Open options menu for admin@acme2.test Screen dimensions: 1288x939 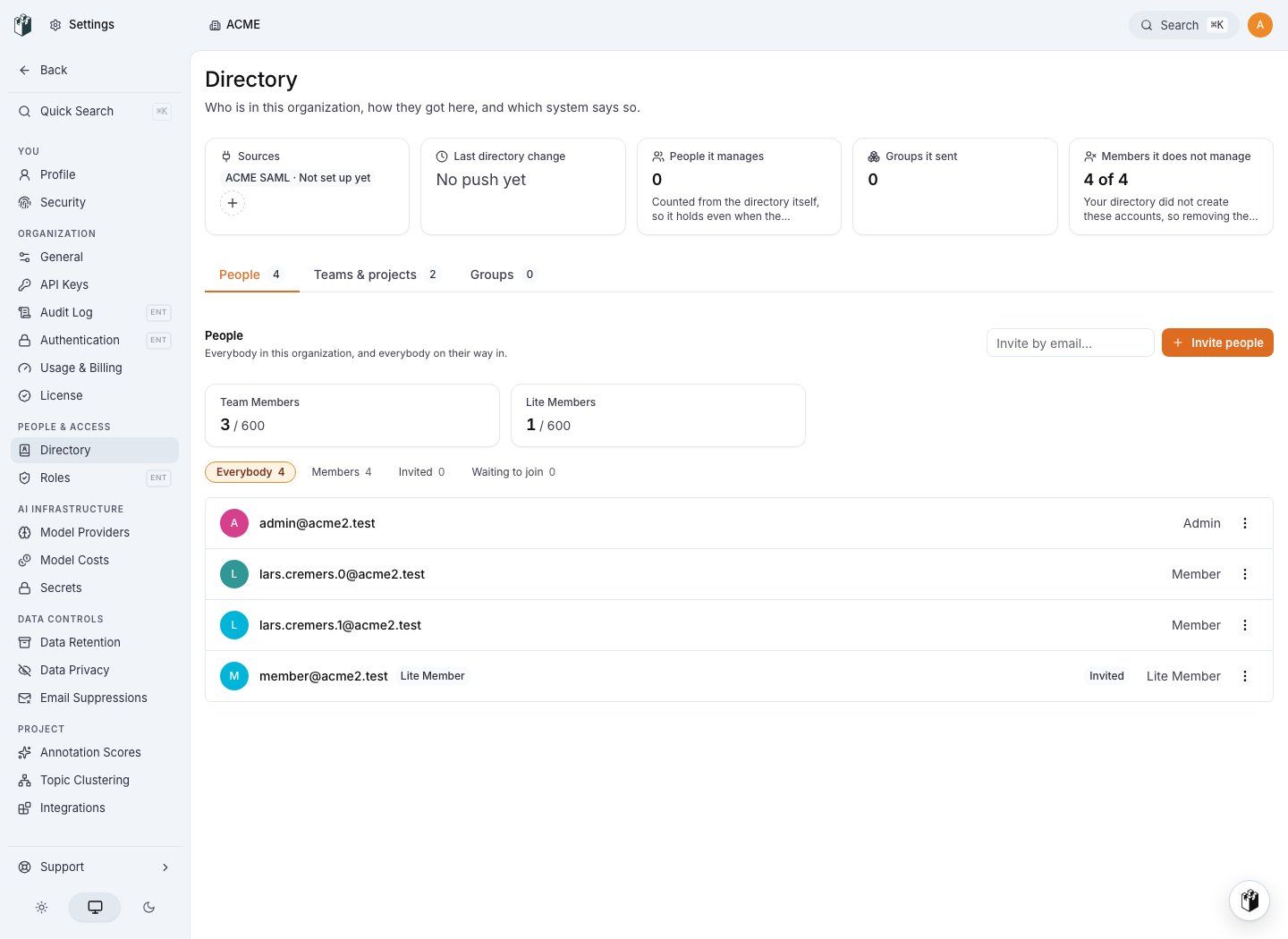point(1245,523)
